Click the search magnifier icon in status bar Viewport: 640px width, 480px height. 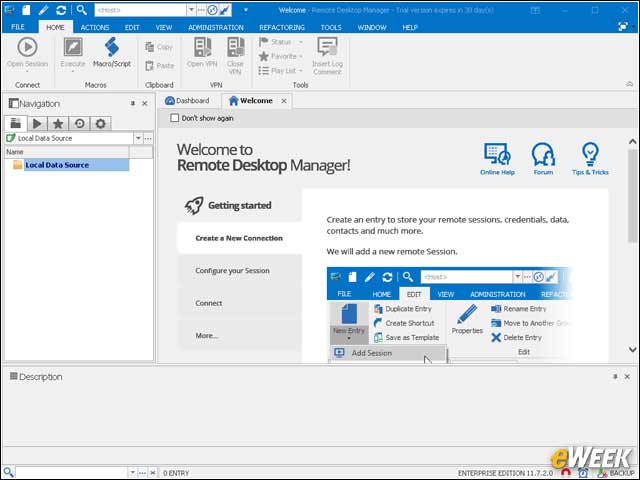pyautogui.click(x=8, y=473)
